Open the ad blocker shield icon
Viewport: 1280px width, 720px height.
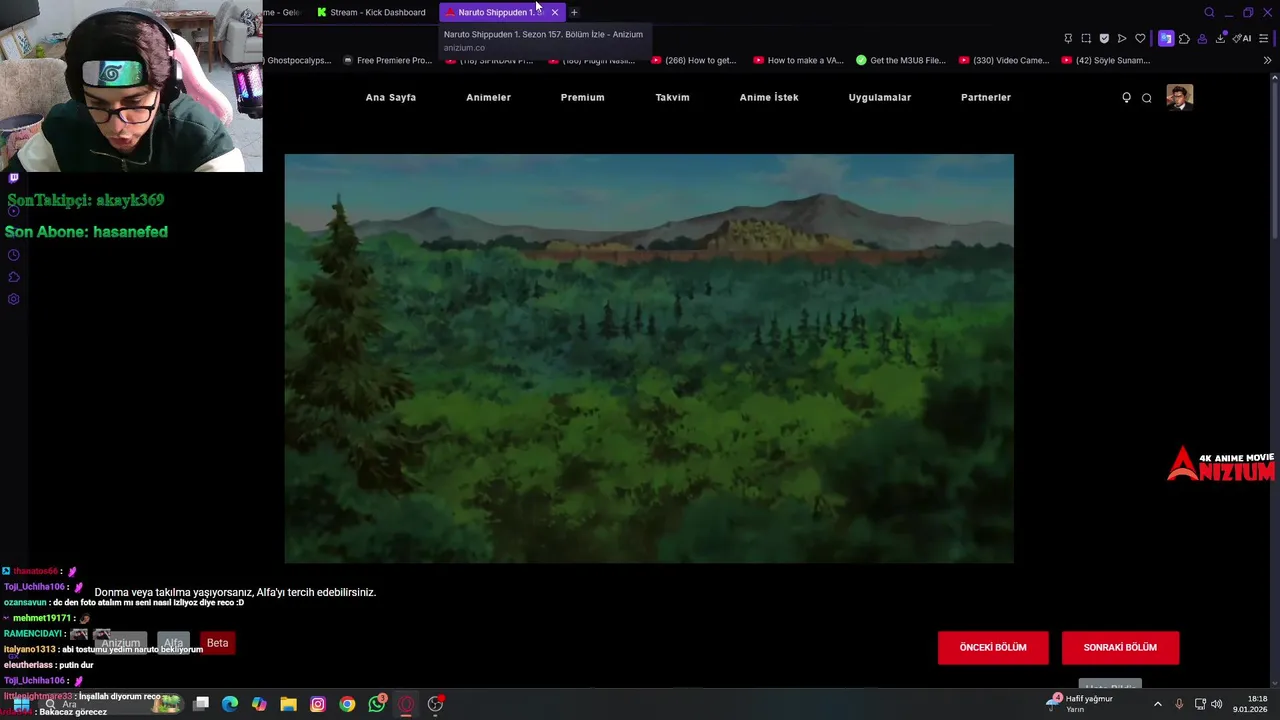tap(1104, 39)
